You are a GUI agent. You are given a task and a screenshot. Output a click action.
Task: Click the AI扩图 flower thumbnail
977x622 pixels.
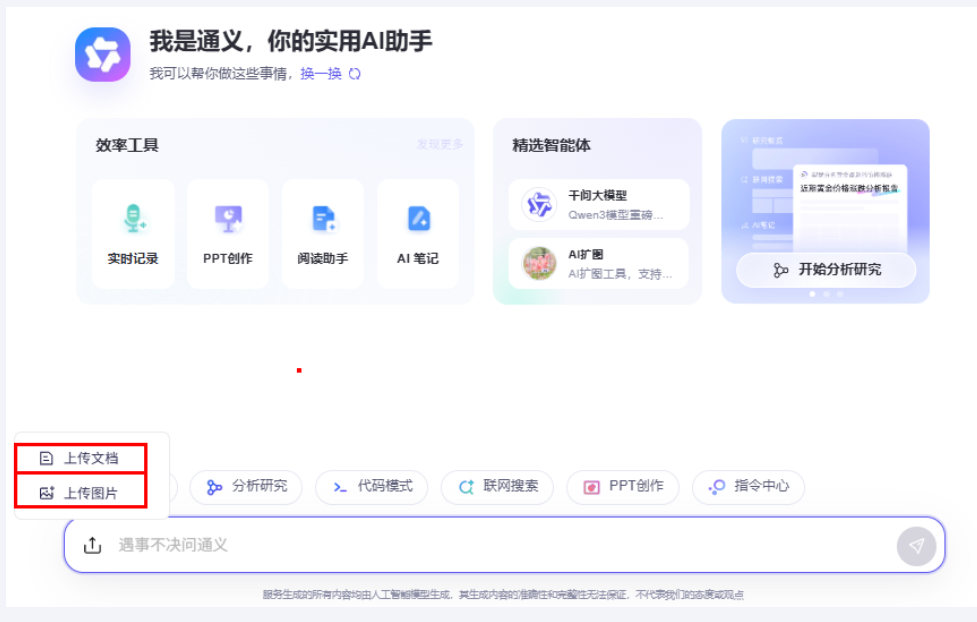pos(539,264)
